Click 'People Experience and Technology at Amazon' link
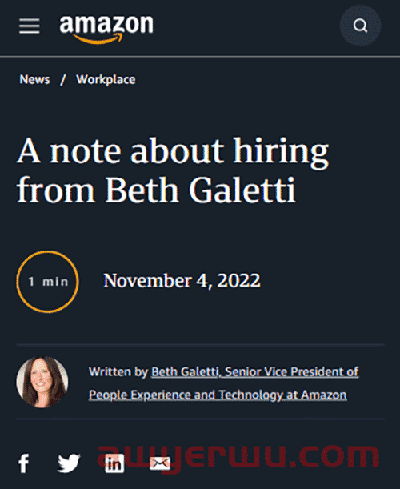Screen dimensions: 400x489 (x=218, y=395)
